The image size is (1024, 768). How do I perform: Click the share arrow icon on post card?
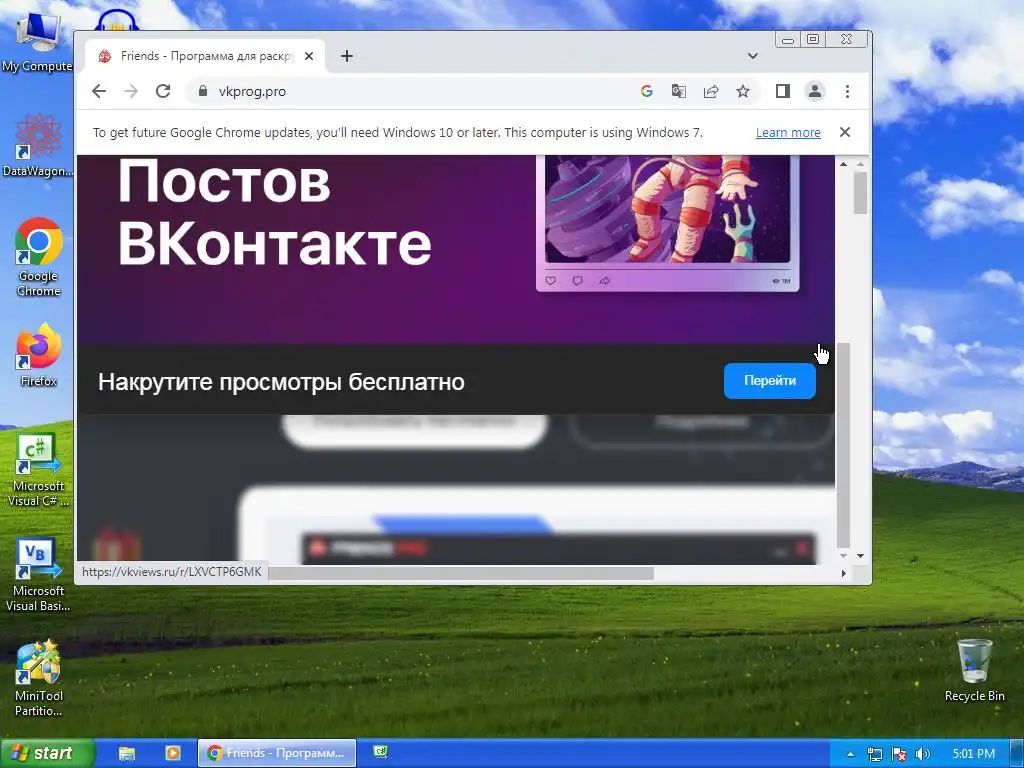605,281
